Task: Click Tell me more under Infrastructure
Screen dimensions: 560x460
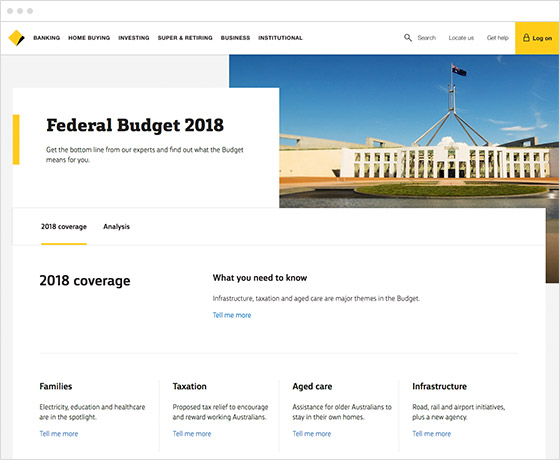Action: click(431, 434)
